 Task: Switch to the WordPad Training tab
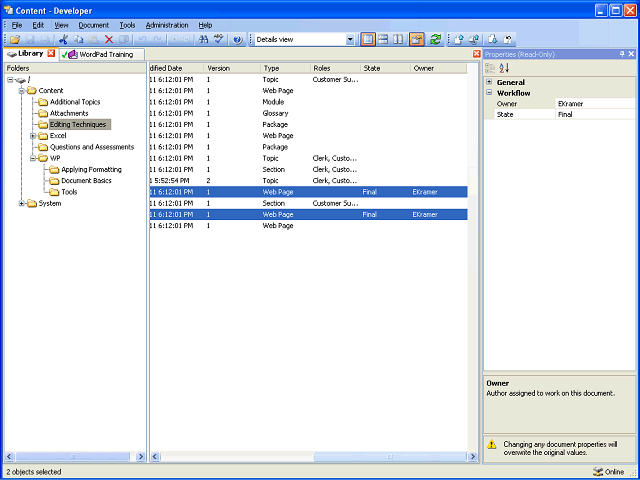click(102, 54)
